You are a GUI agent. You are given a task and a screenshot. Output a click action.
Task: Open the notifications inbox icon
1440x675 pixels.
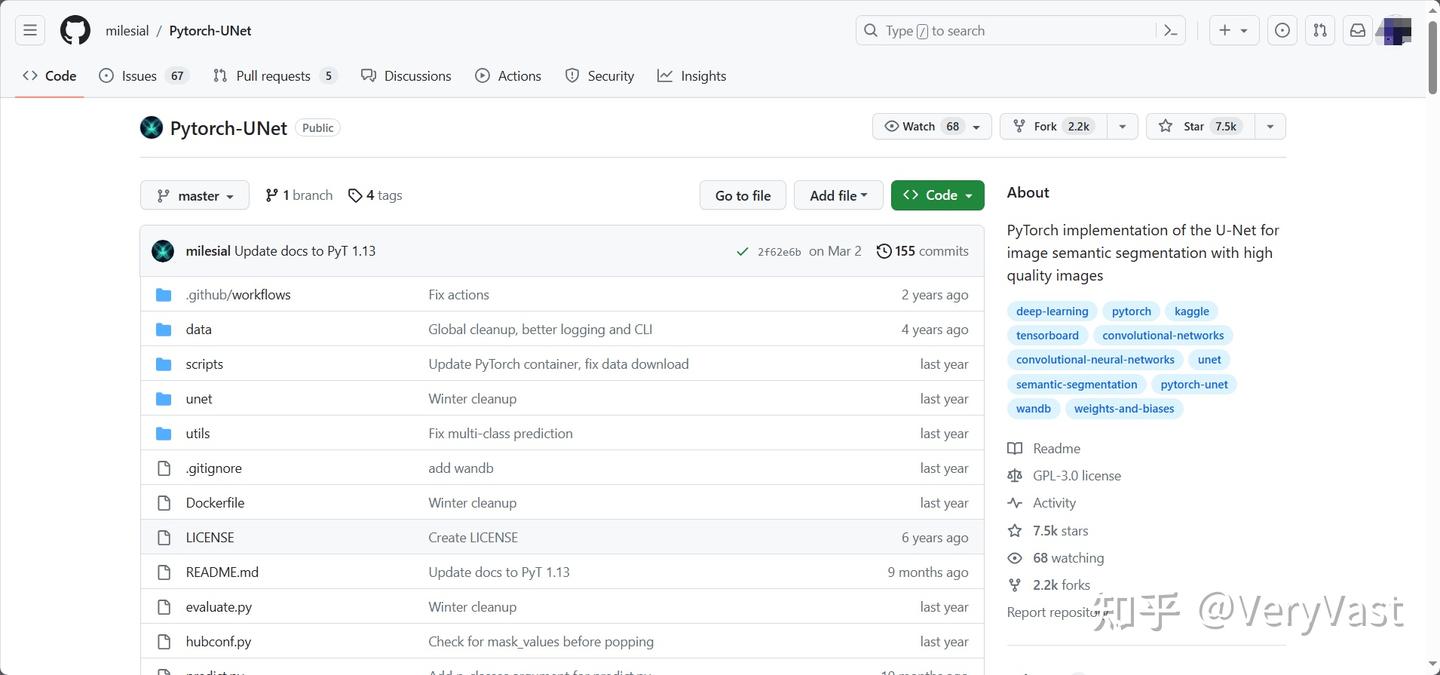tap(1357, 31)
